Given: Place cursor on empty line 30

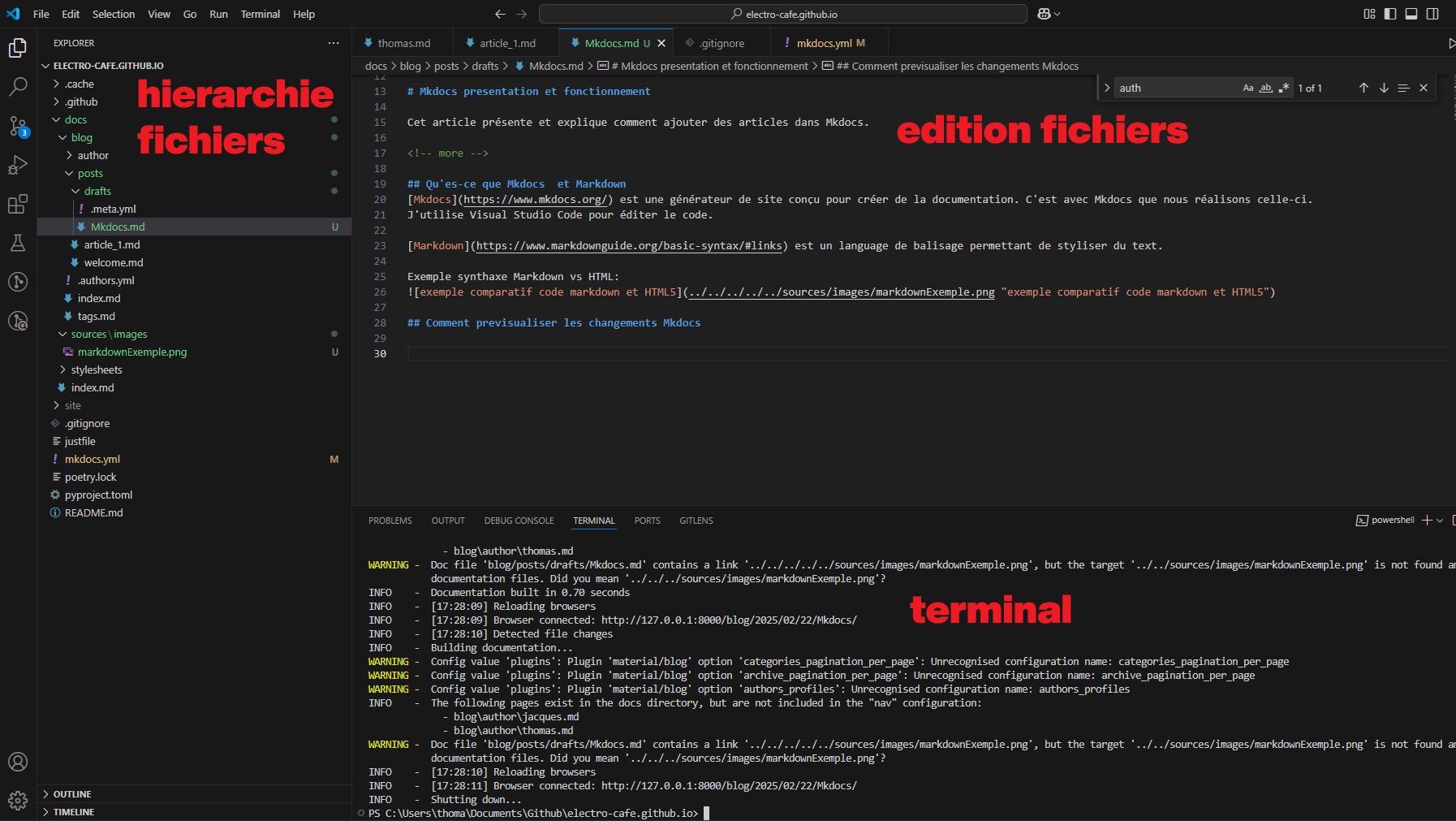Looking at the screenshot, I should click(925, 353).
